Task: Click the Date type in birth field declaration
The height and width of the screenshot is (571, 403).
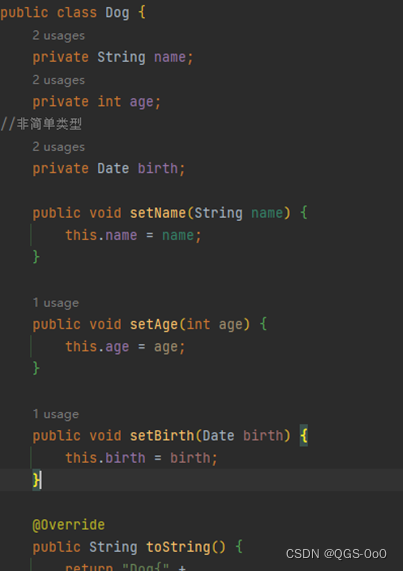Action: tap(113, 169)
